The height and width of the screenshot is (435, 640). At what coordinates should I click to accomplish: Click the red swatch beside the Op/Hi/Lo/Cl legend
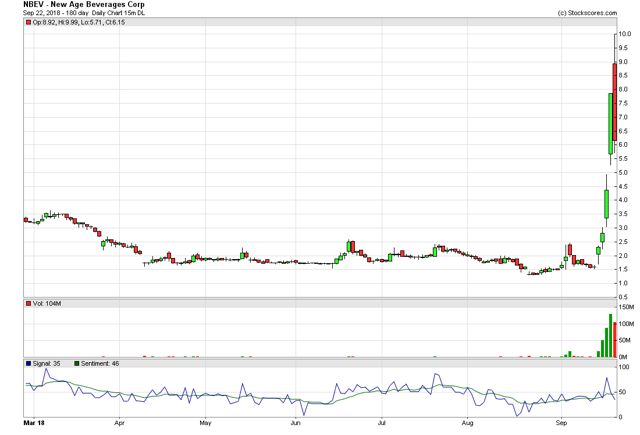(29, 22)
